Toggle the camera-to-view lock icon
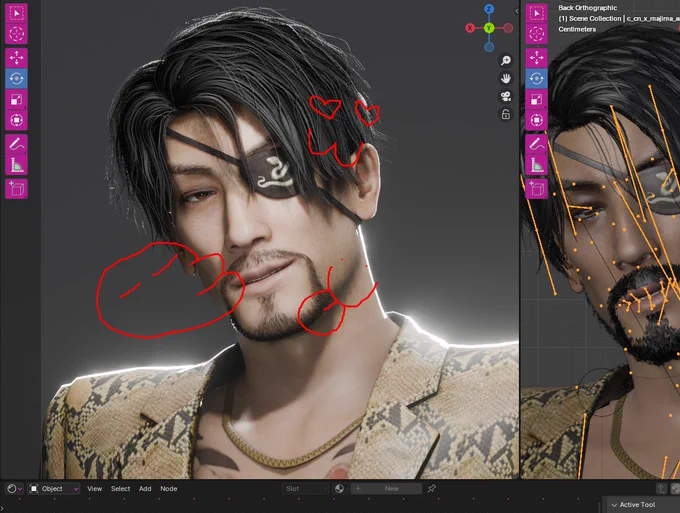Viewport: 680px width, 513px height. point(506,114)
